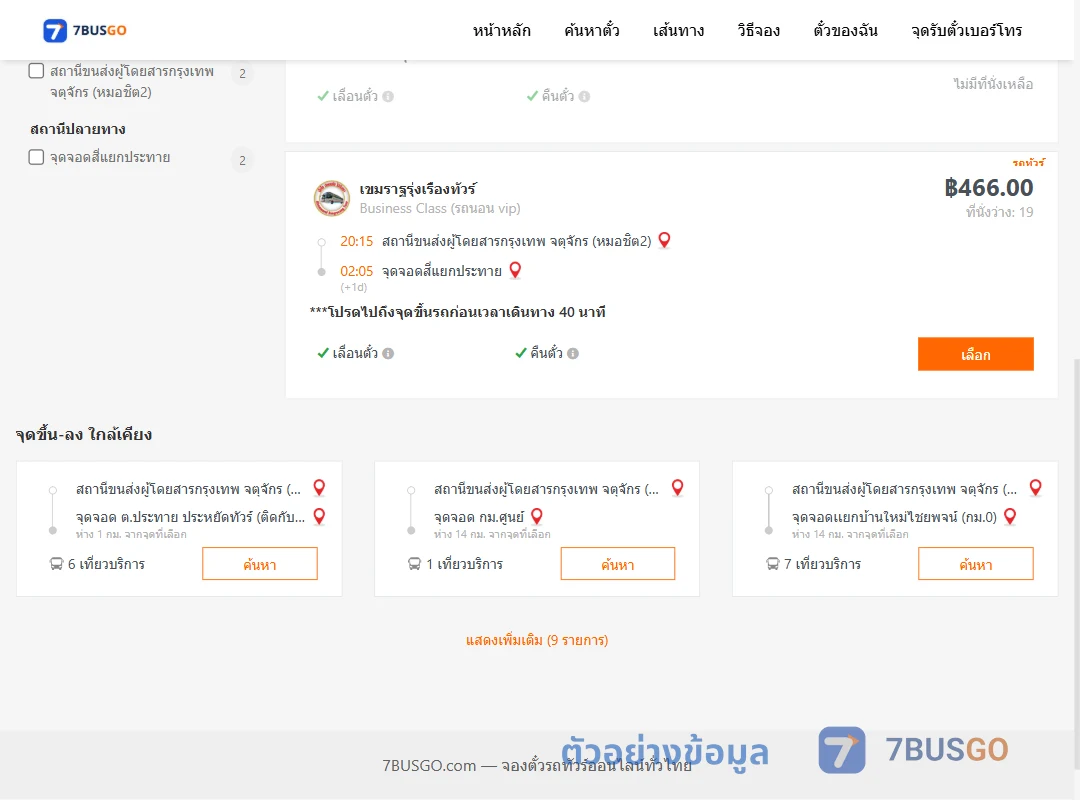Click the bus icon beside 6 เที่ยวบริการ
The height and width of the screenshot is (800, 1080).
click(x=56, y=564)
